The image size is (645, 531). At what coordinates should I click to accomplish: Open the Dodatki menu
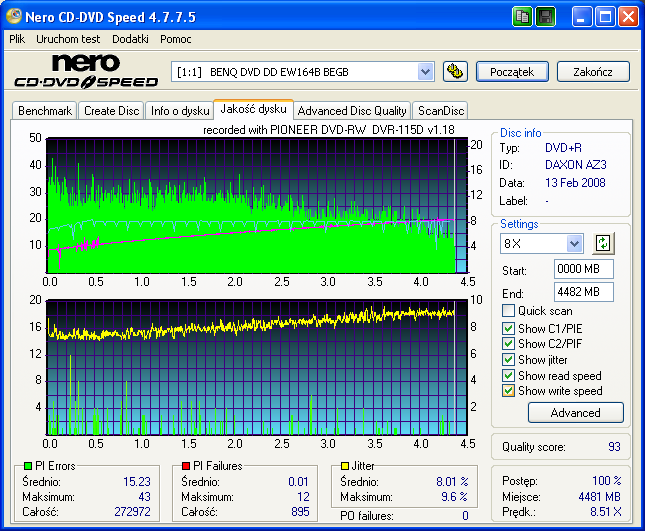(130, 39)
